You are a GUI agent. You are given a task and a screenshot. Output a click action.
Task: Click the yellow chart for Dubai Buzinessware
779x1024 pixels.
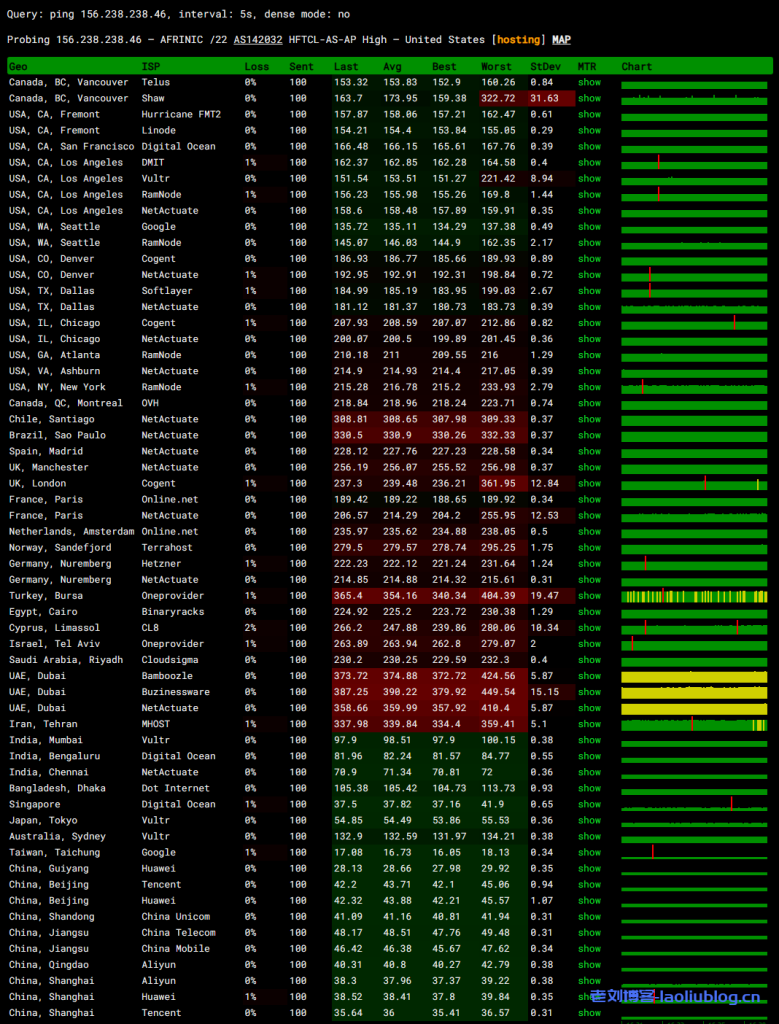pyautogui.click(x=694, y=692)
